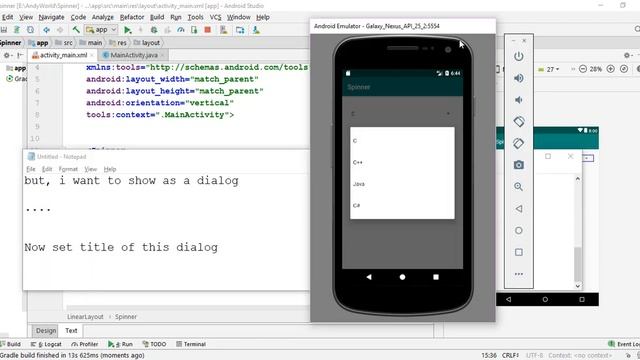This screenshot has width=640, height=360.
Task: Click the CRLF line separator in status bar
Action: tap(510, 356)
